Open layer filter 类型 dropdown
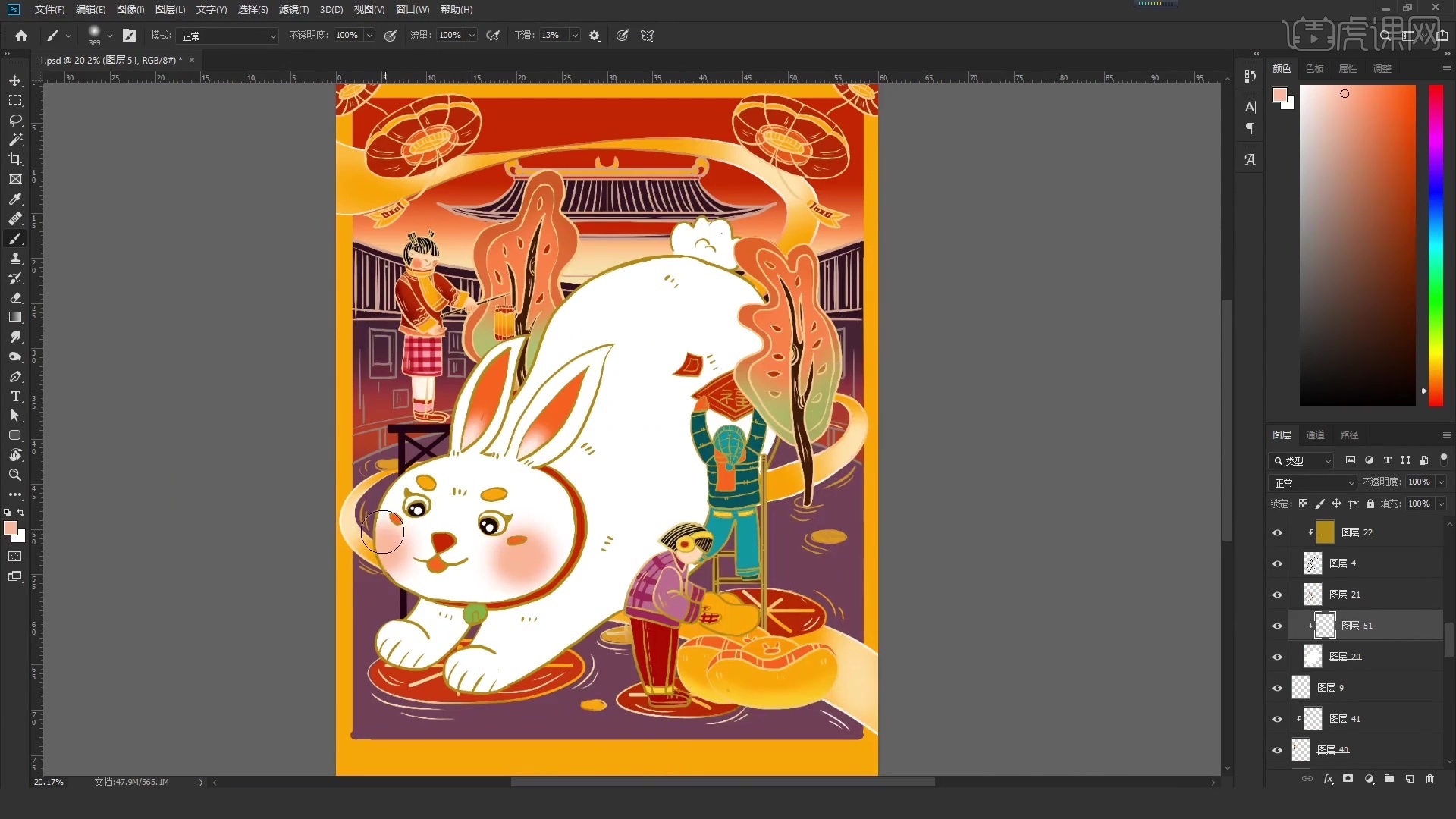Viewport: 1456px width, 819px height. [x=1301, y=460]
